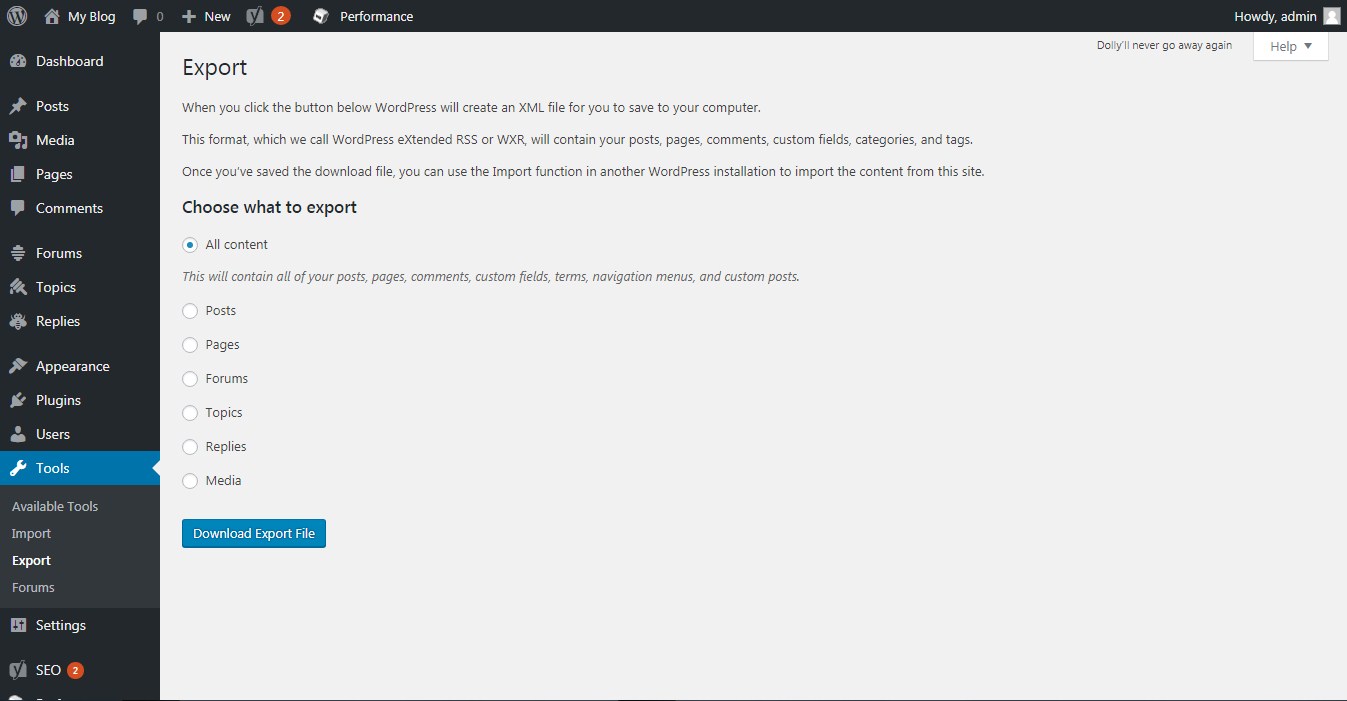Open the Import submenu item
The height and width of the screenshot is (701, 1347).
[31, 534]
